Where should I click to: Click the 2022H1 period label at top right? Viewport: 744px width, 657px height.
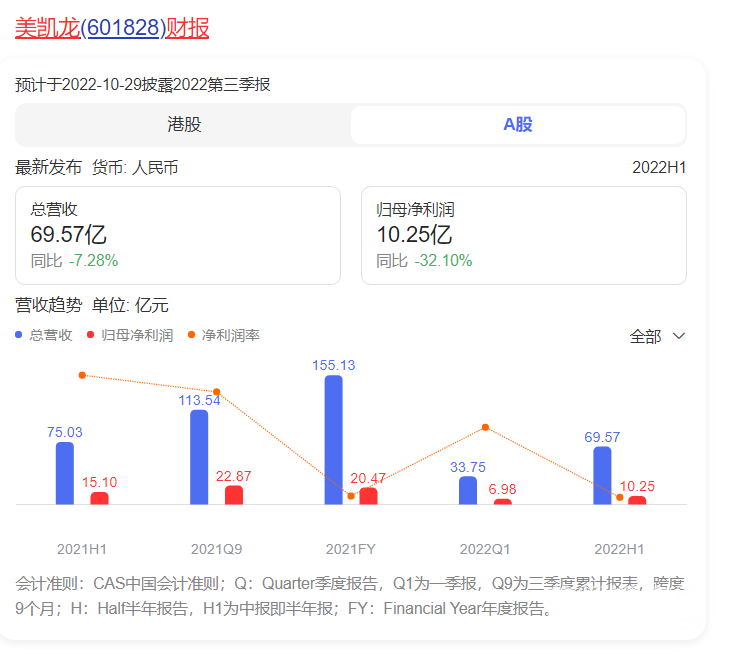click(659, 167)
